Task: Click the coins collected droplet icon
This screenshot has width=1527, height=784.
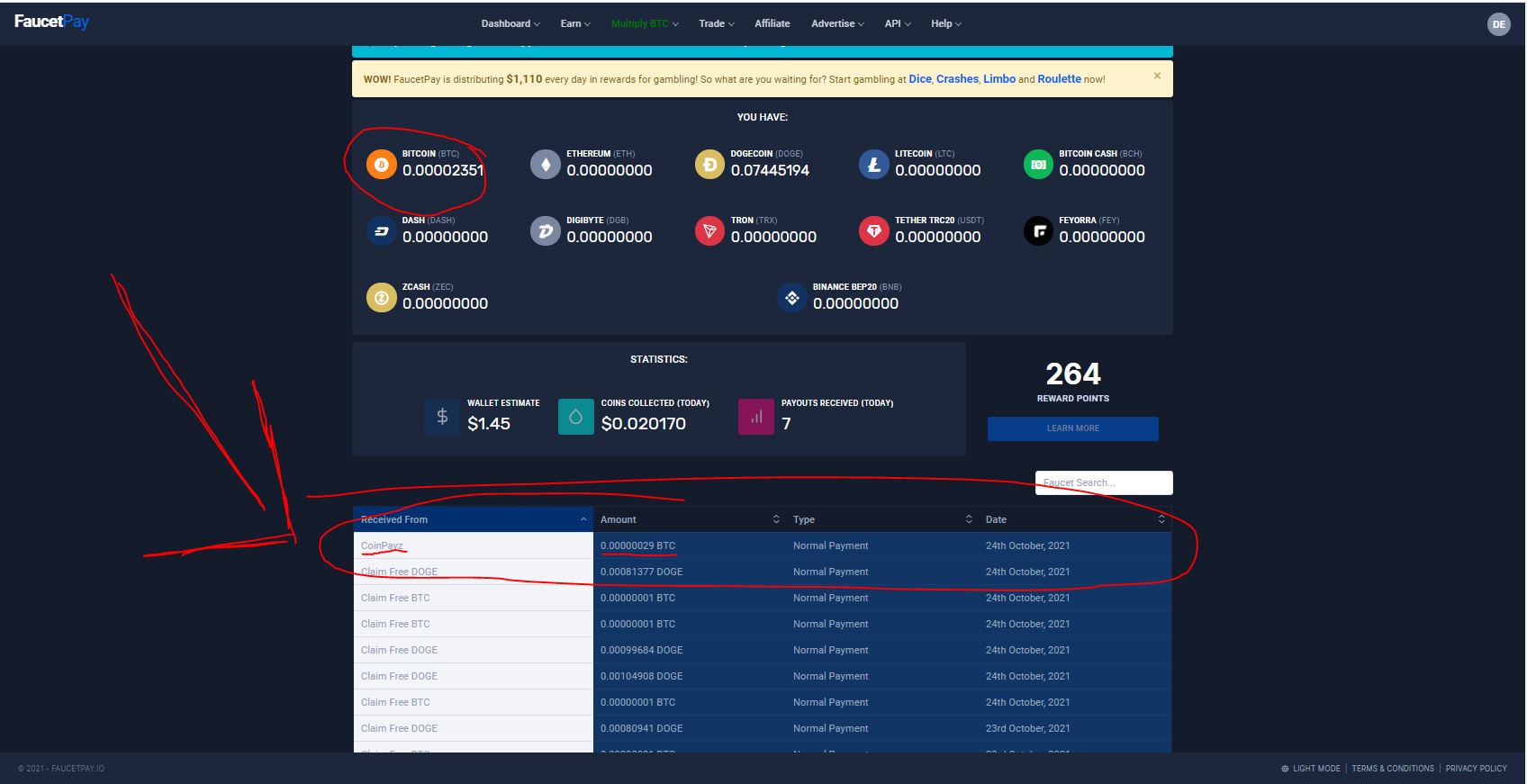Action: [576, 417]
